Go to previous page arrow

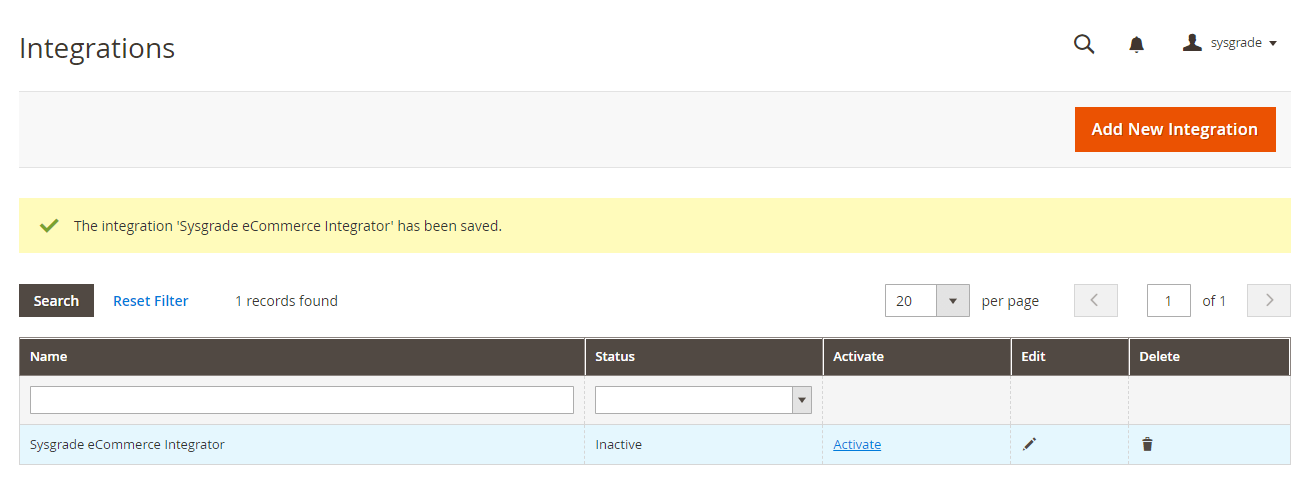point(1096,300)
